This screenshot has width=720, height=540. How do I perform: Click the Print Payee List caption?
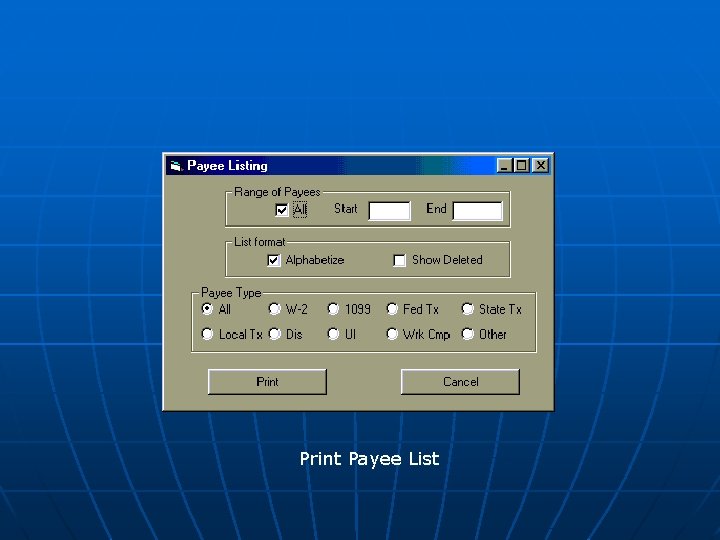click(370, 459)
